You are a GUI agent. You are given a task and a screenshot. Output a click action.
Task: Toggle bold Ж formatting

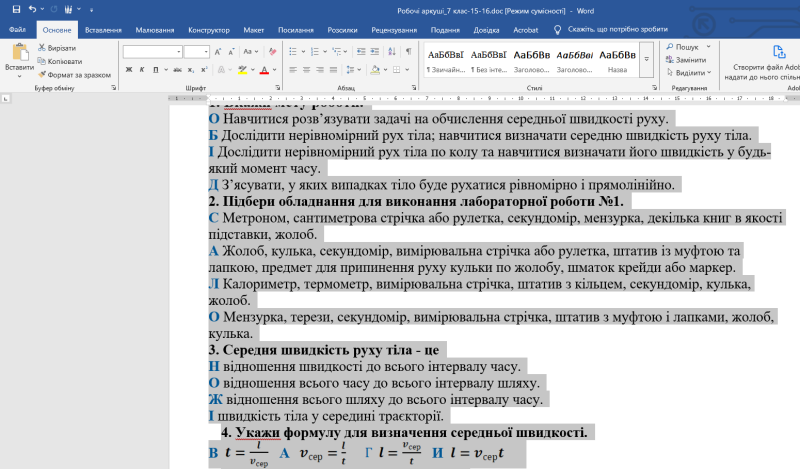[129, 69]
